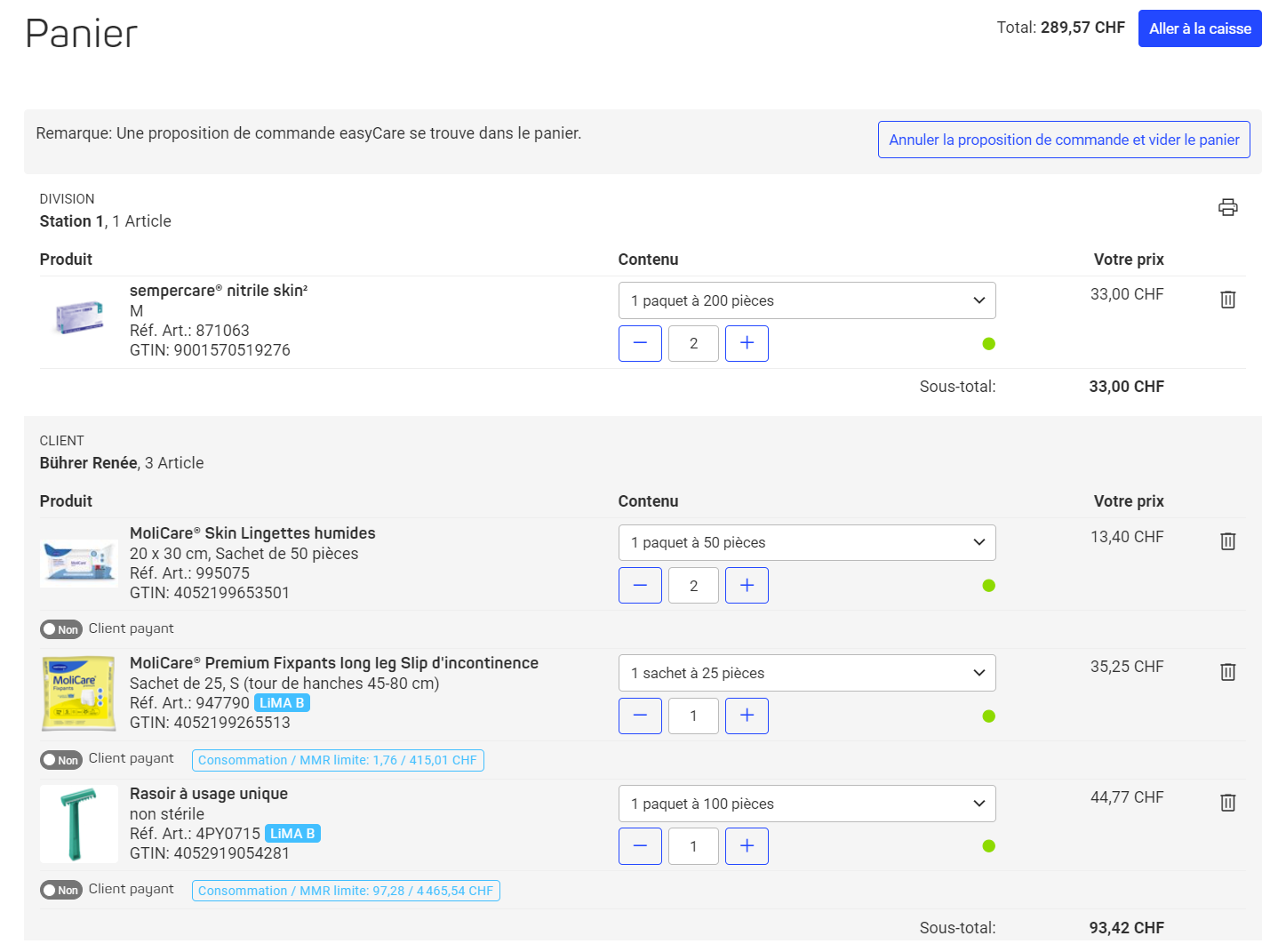Toggle Client payant for MoliCare Fixpants
This screenshot has width=1278, height=952.
click(x=61, y=760)
